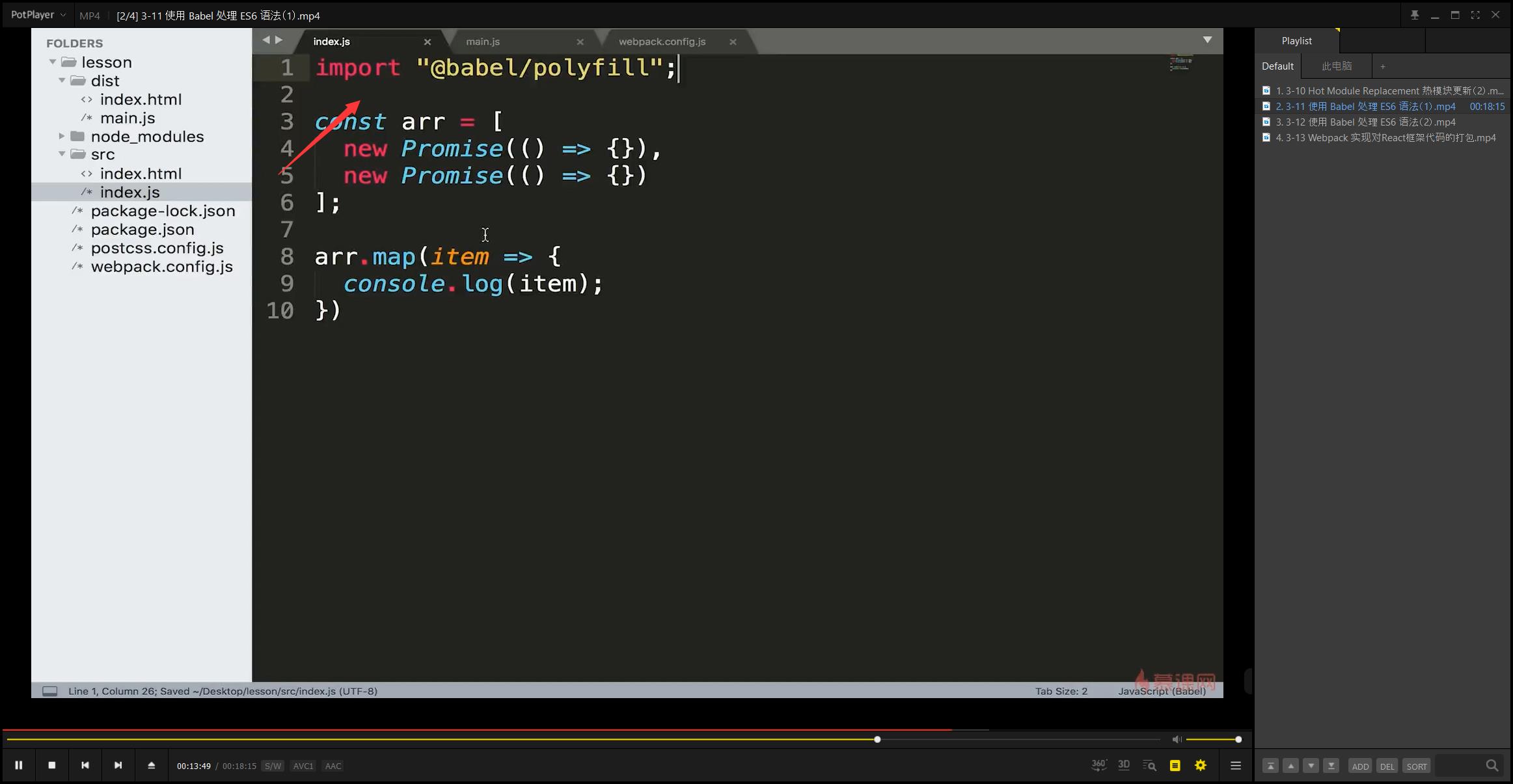Click the playlist search input field
The height and width of the screenshot is (784, 1513).
click(x=1458, y=766)
